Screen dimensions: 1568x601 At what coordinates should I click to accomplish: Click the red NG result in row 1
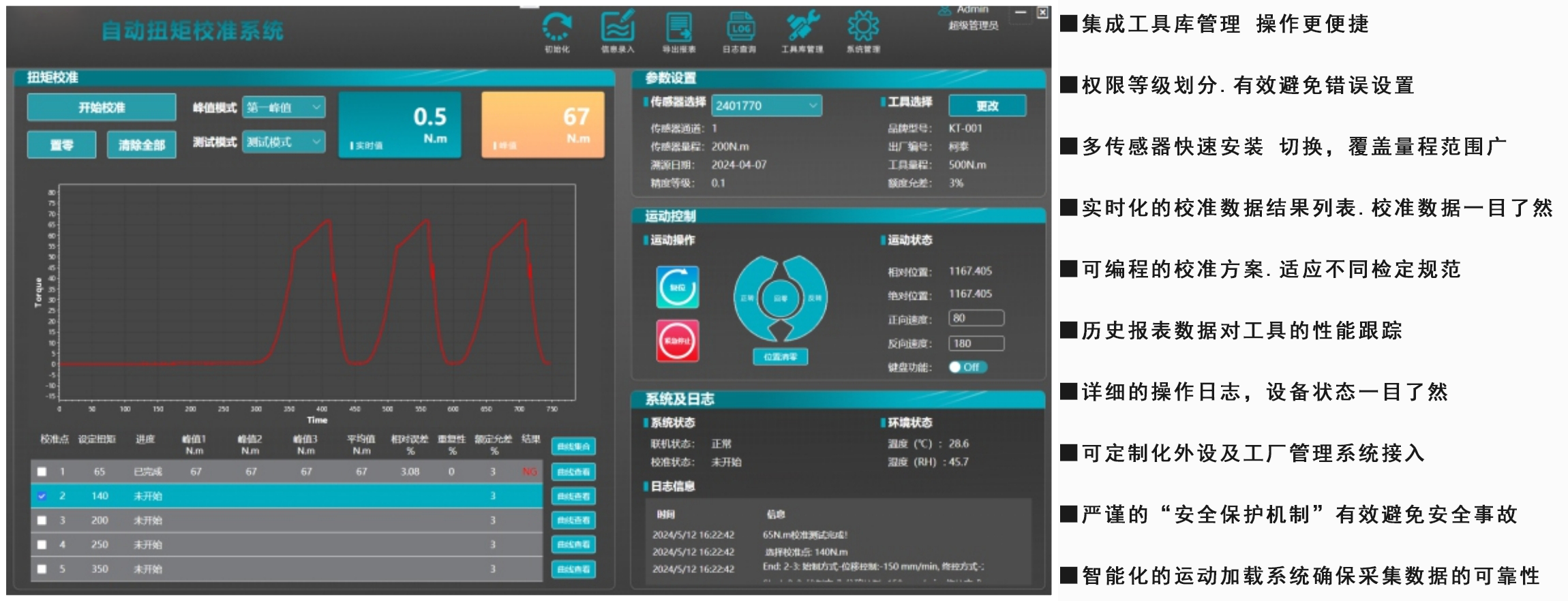click(530, 472)
